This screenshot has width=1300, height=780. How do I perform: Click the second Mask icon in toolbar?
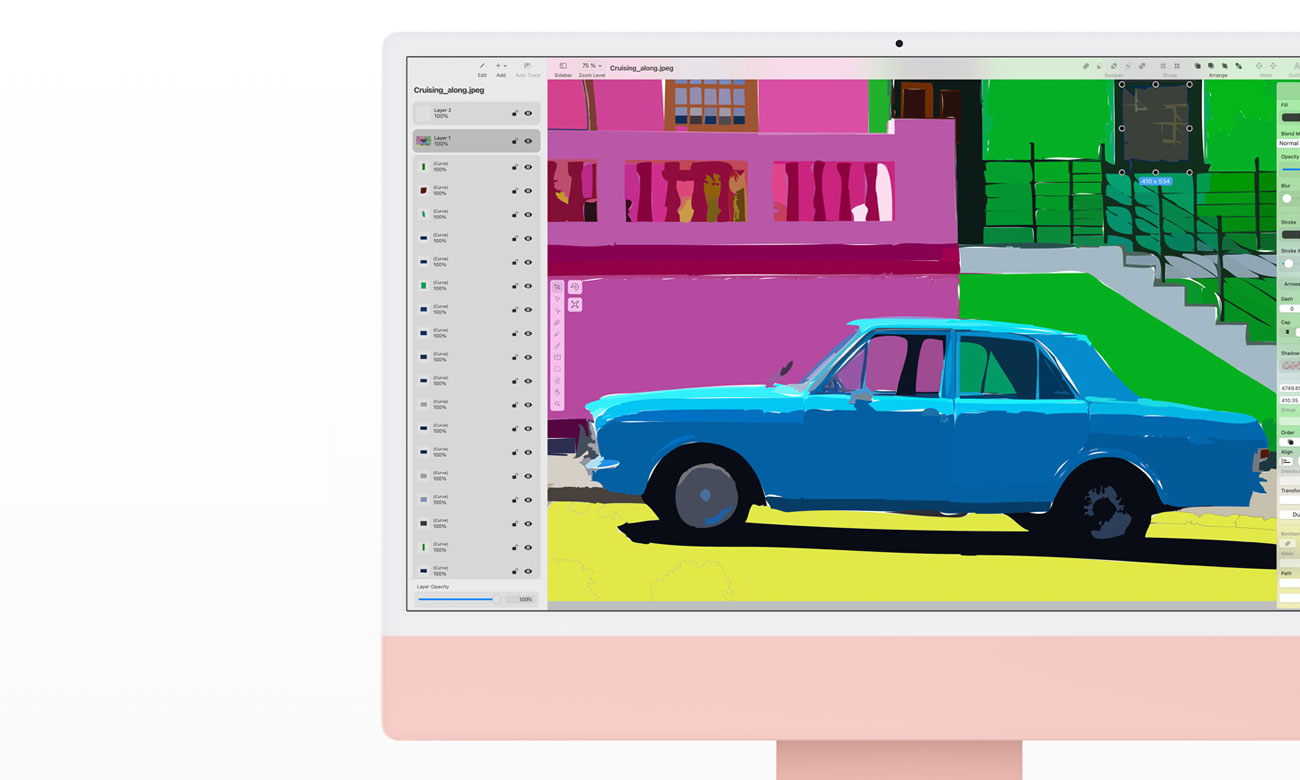coord(1273,66)
